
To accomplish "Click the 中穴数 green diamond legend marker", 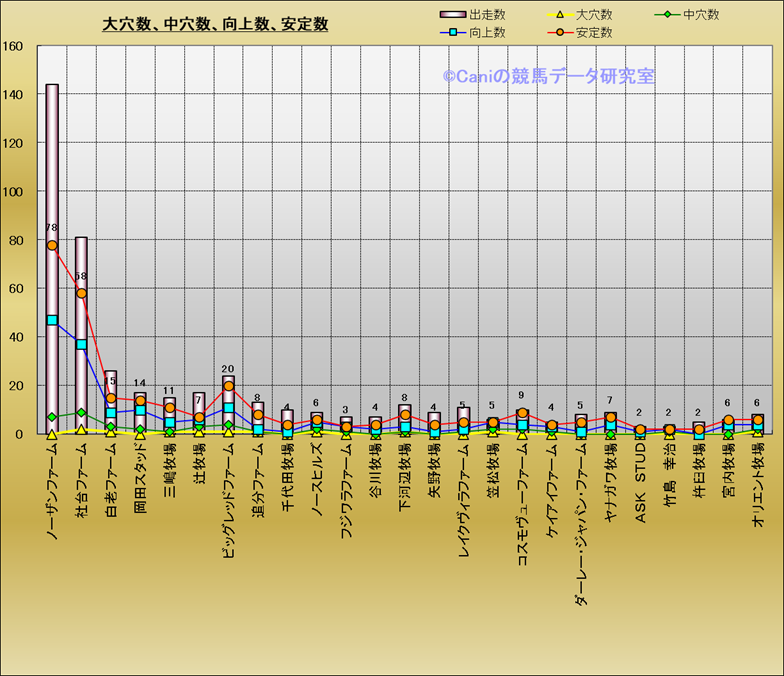I will 669,15.
